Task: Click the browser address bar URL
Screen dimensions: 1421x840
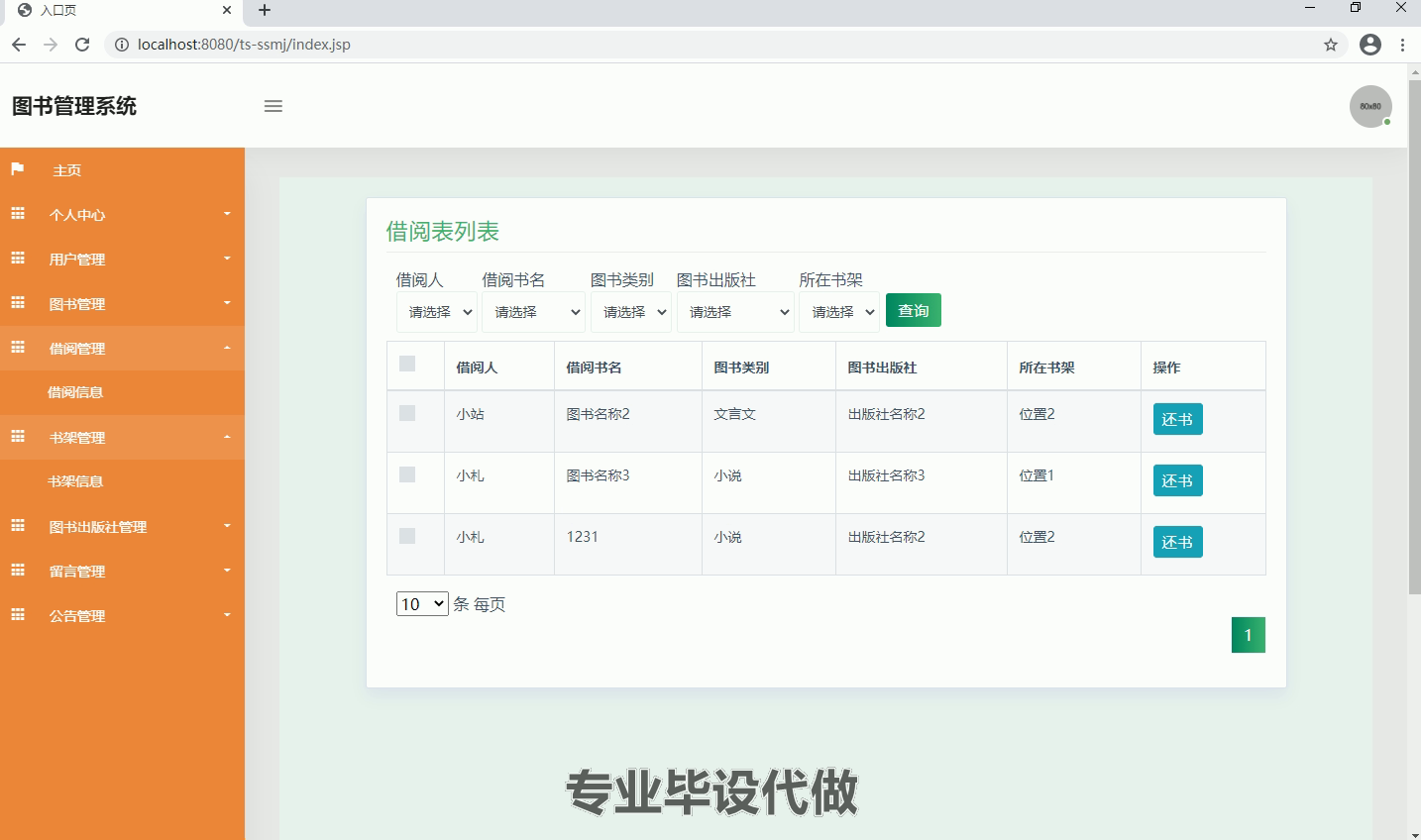Action: (244, 45)
